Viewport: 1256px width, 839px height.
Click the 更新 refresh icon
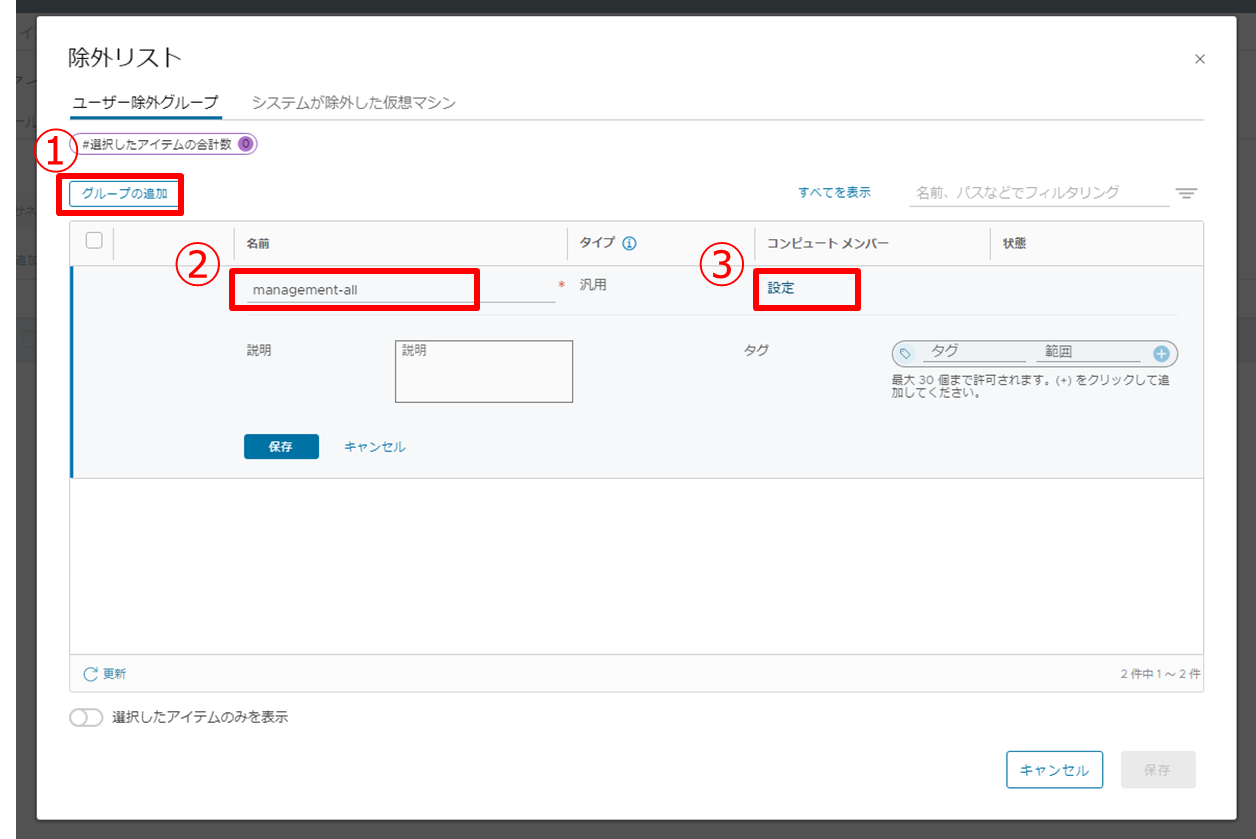[90, 674]
